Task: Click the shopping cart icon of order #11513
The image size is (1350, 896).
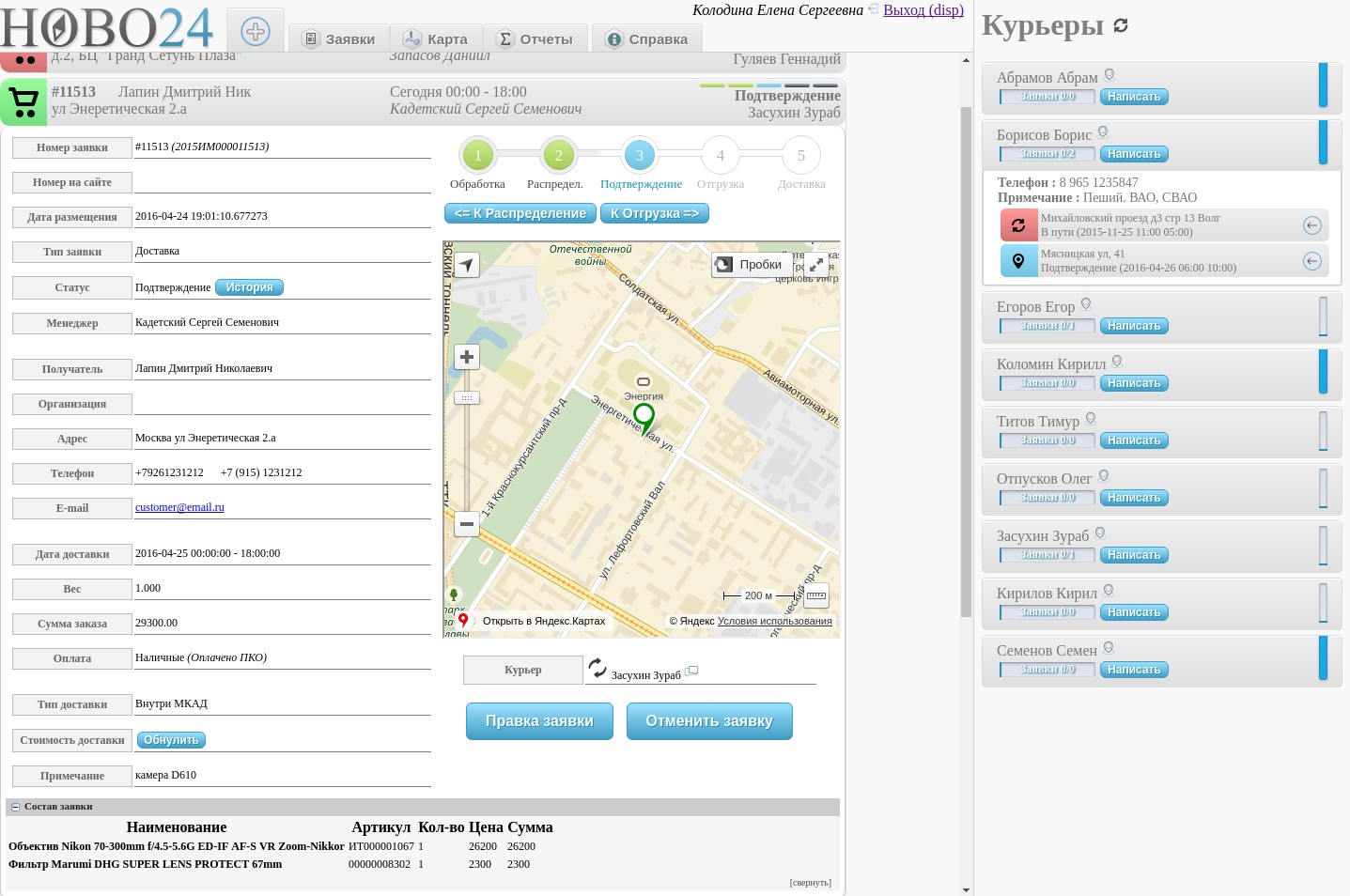Action: (23, 101)
